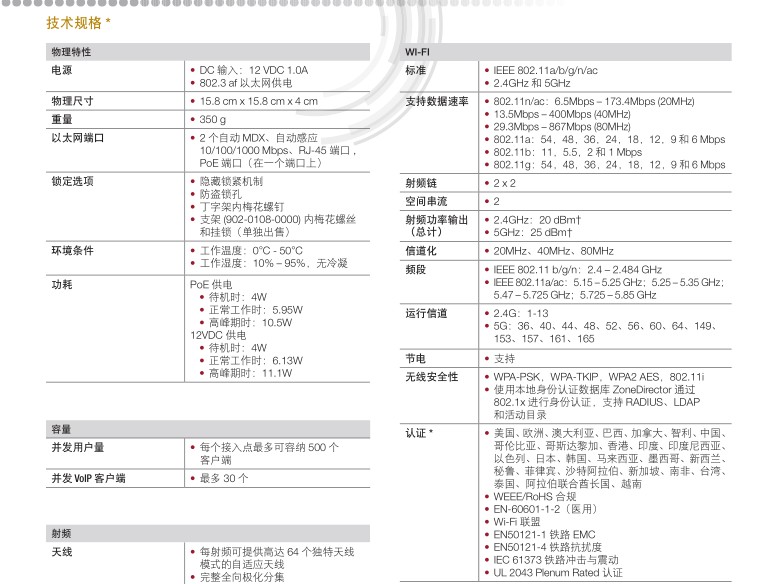Click the 802.11b data rates line

pyautogui.click(x=567, y=152)
